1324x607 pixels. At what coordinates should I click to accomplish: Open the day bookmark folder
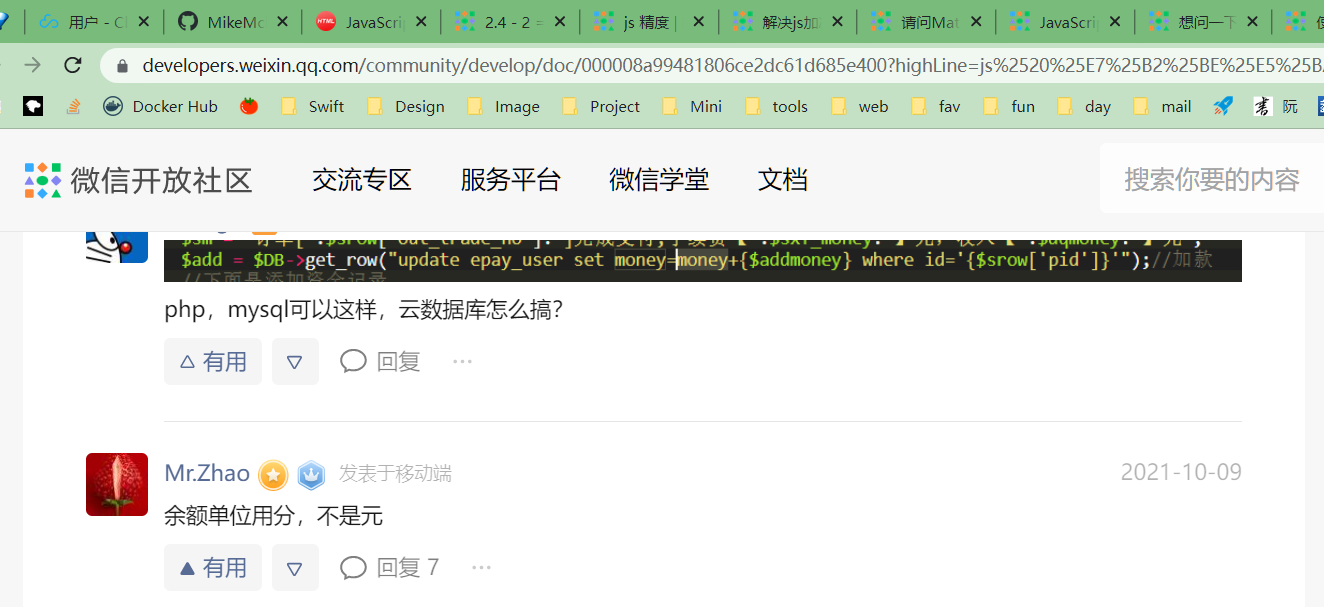point(1084,106)
